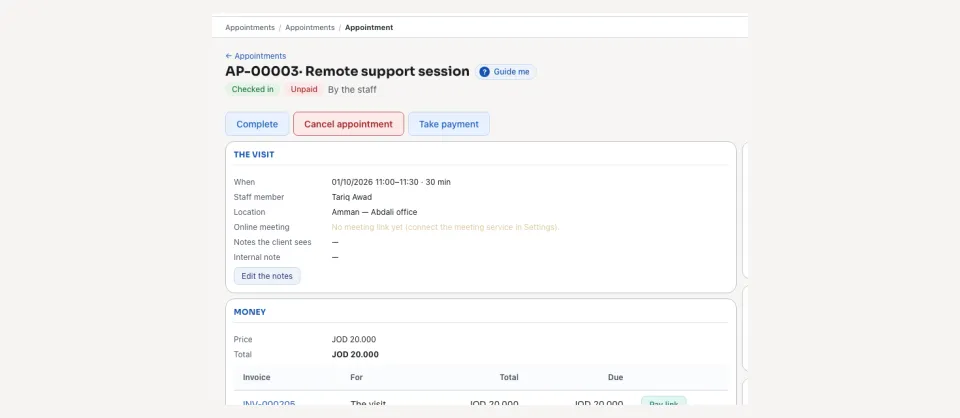Viewport: 960px width, 418px height.
Task: Click the Price value JOD 20.000
Action: pos(354,340)
